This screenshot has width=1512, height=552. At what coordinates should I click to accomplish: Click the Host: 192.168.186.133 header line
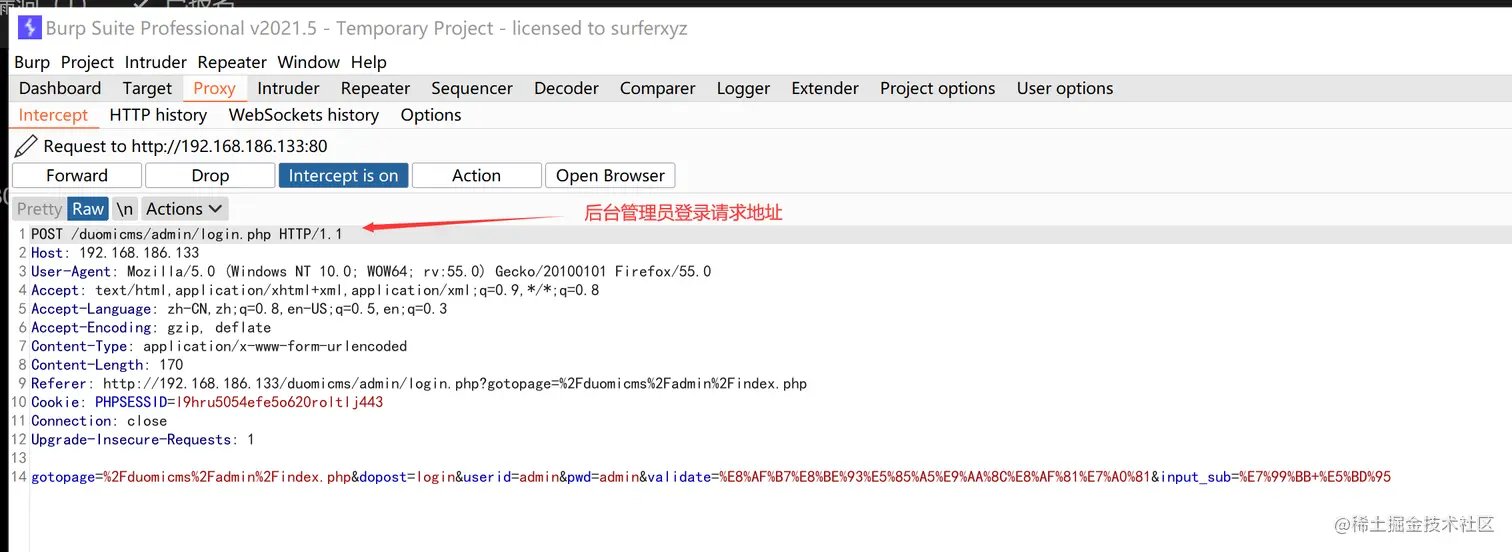tap(115, 253)
